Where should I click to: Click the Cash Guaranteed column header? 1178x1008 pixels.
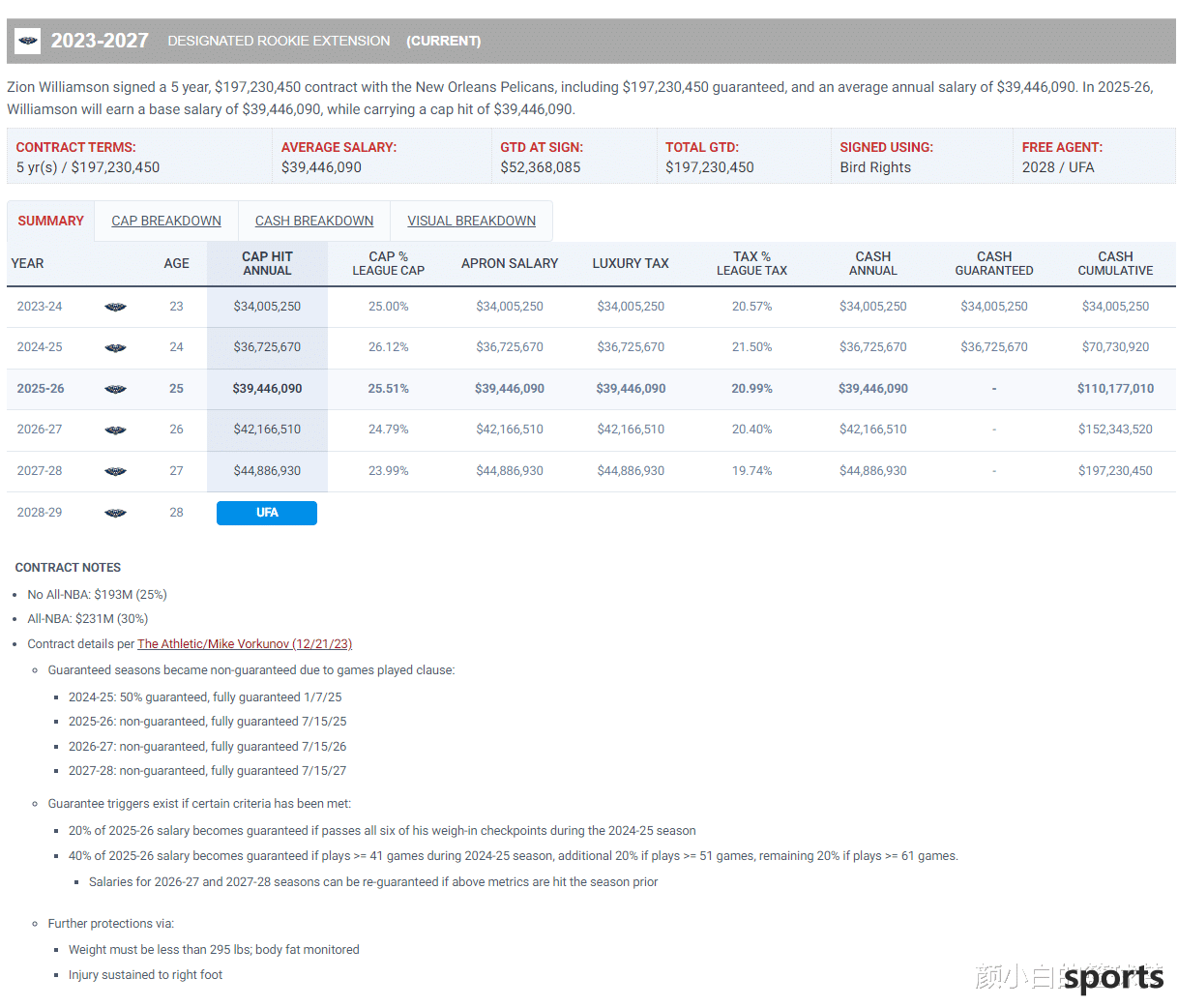pos(994,263)
